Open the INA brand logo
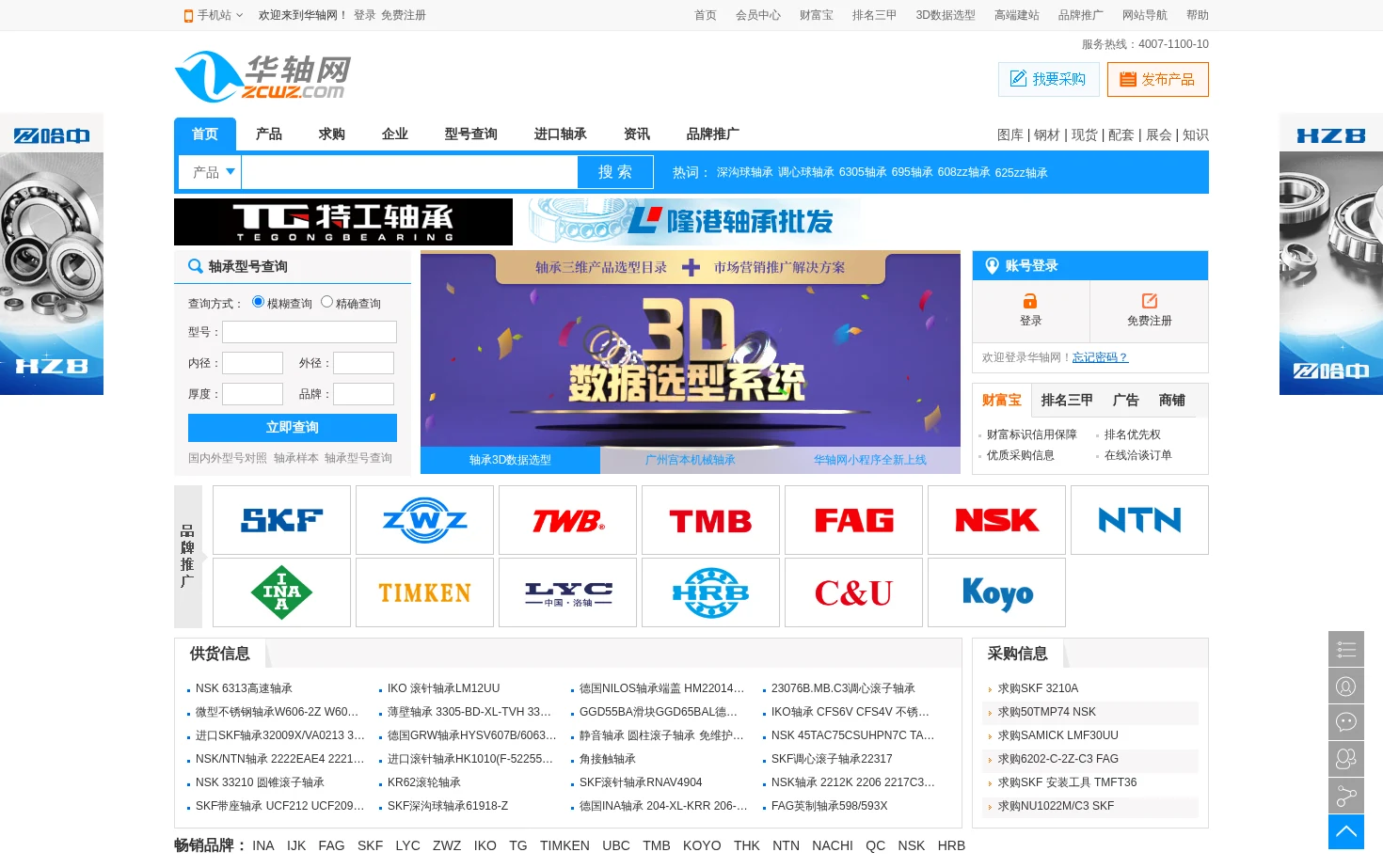Viewport: 1383px width, 868px height. click(x=281, y=592)
